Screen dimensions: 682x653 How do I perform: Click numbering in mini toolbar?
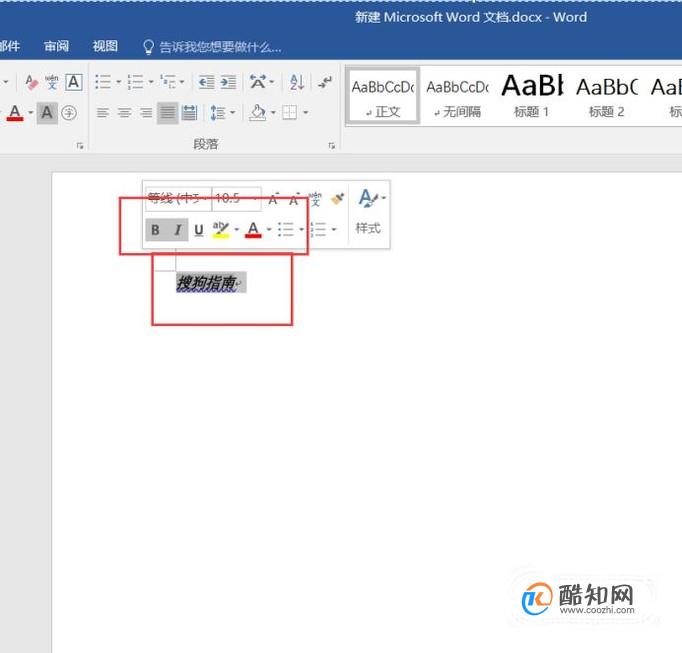click(x=319, y=229)
